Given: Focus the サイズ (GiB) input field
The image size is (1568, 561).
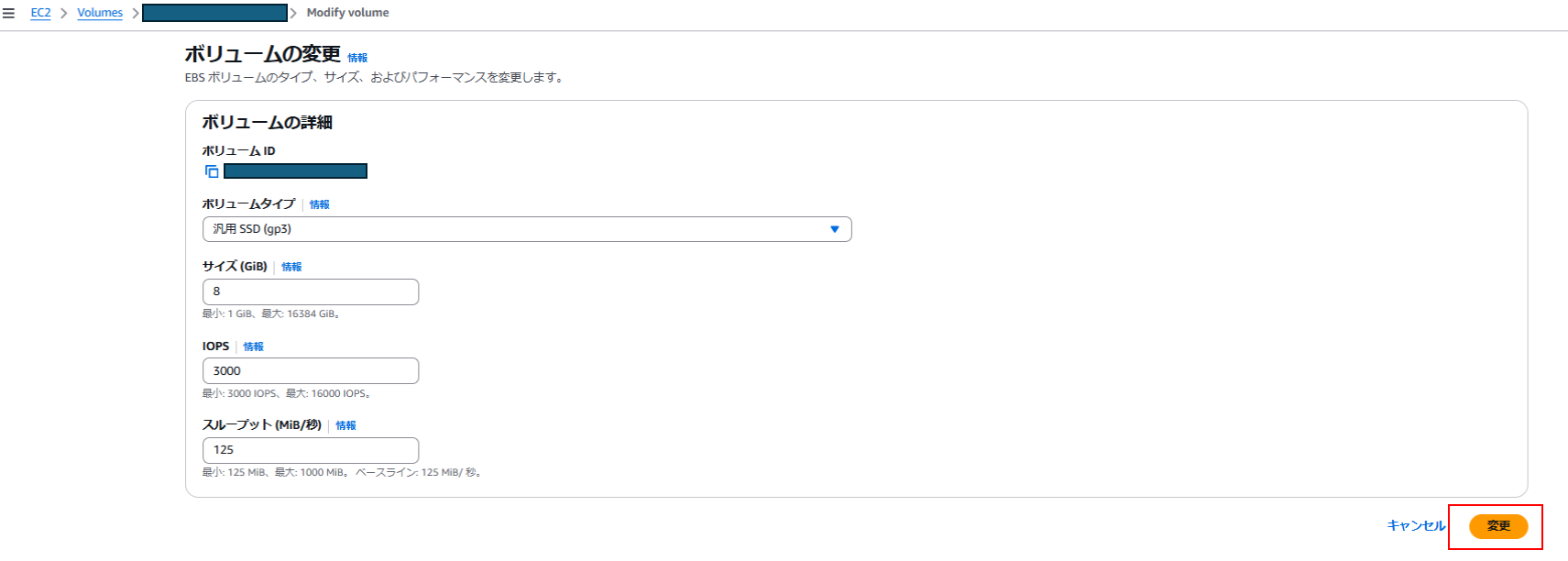Looking at the screenshot, I should click(310, 291).
